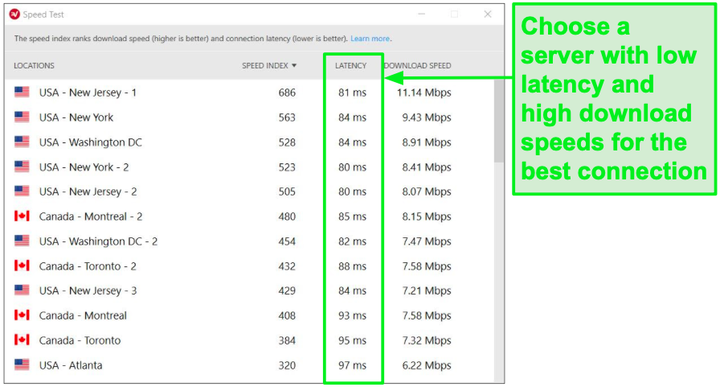The image size is (720, 387).
Task: Click the ExpressVPN logo icon in title bar
Action: click(x=15, y=14)
